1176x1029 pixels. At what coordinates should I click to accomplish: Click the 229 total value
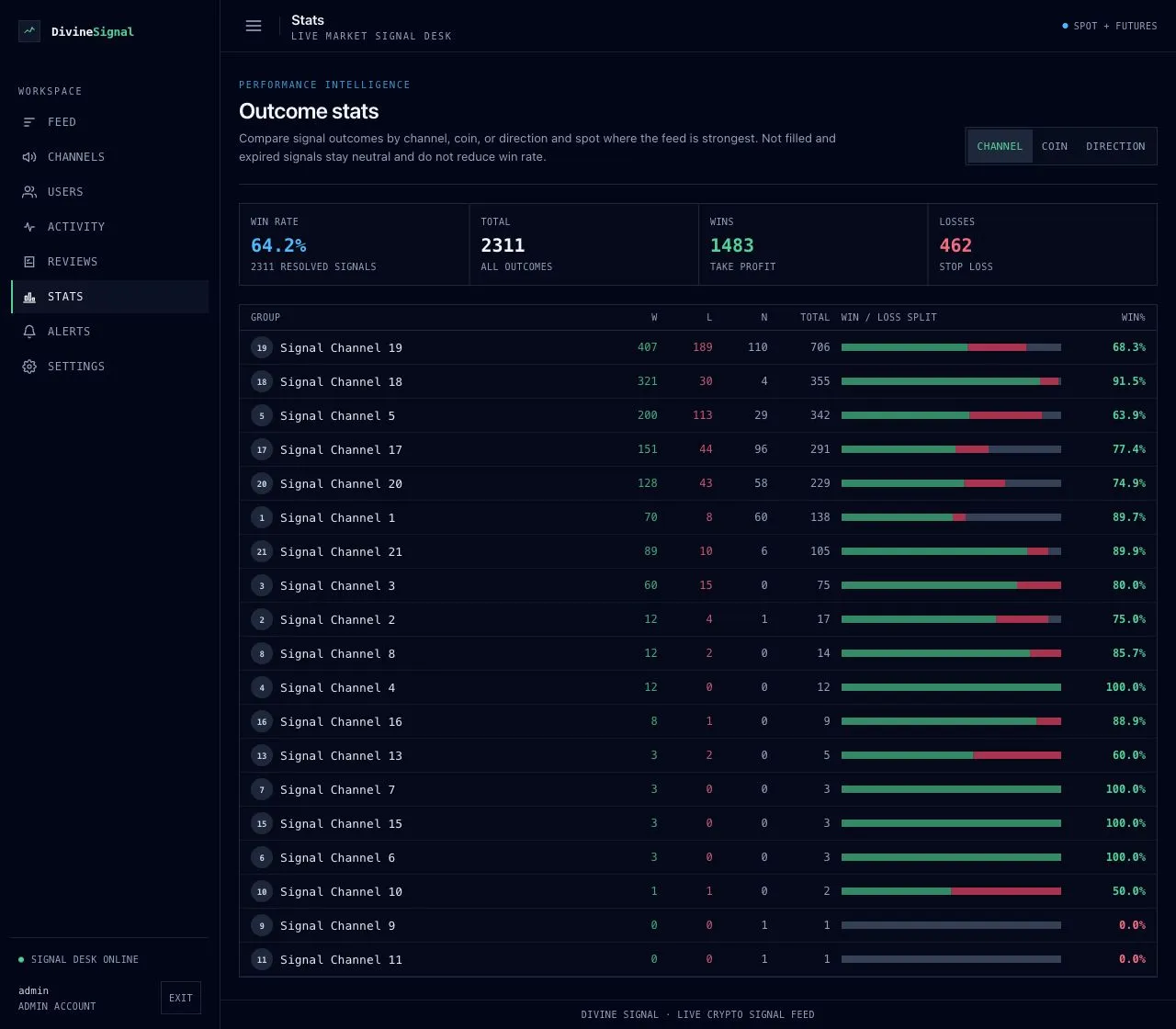click(820, 483)
